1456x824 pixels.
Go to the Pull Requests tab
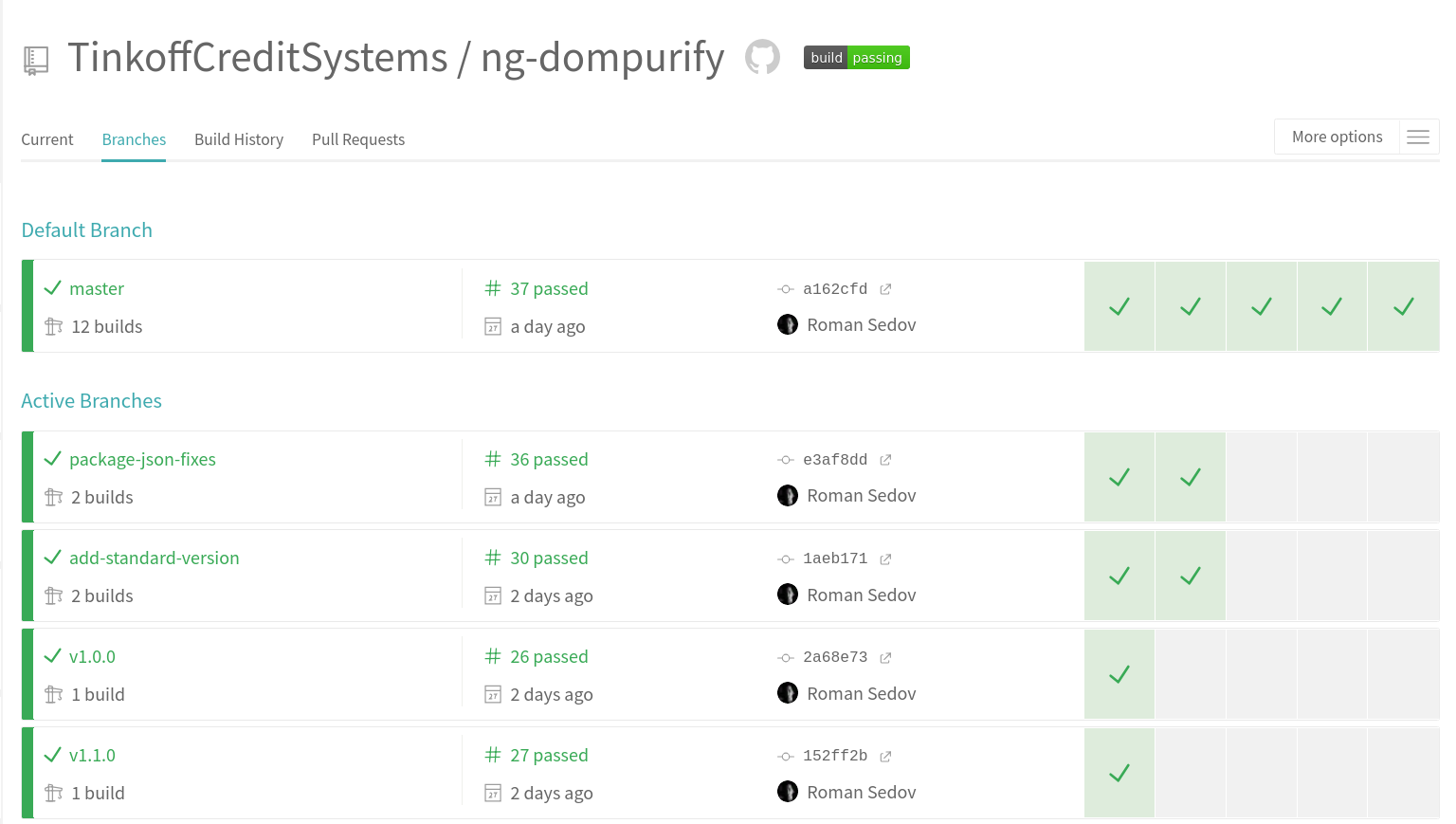click(x=358, y=139)
